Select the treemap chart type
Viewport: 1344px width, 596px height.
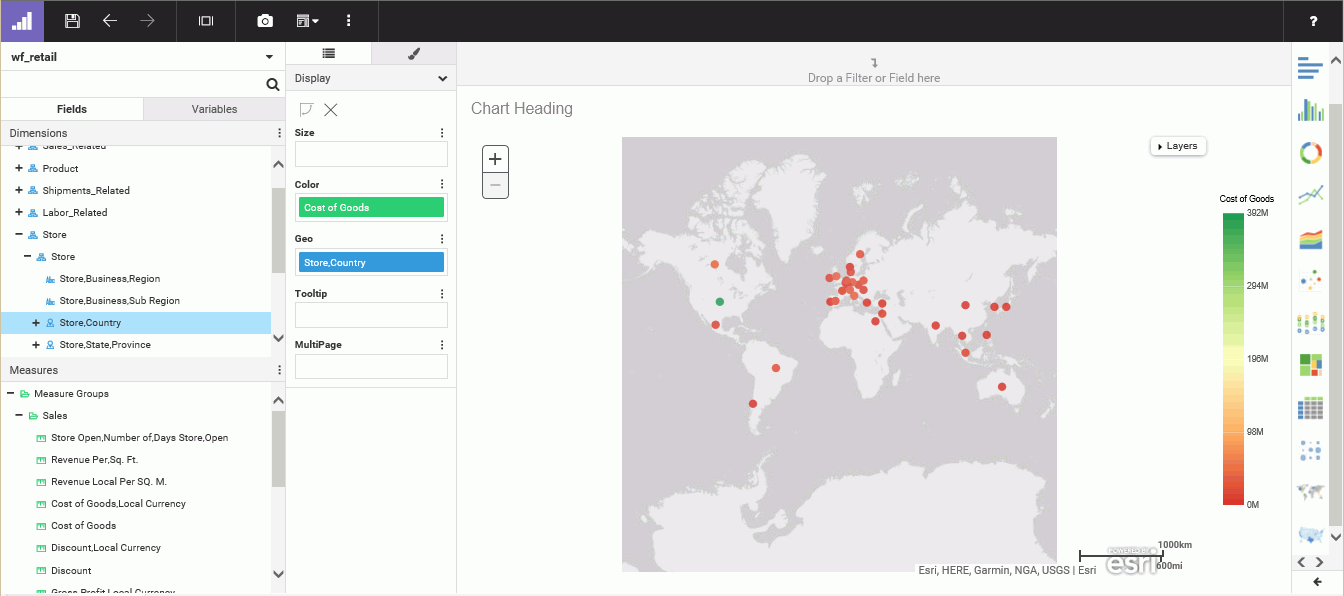point(1310,365)
